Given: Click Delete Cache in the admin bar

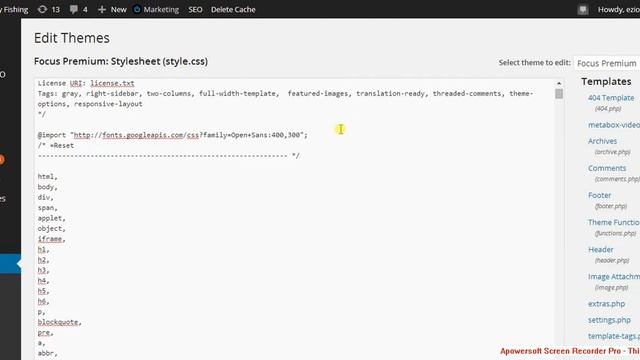Looking at the screenshot, I should click(x=233, y=9).
